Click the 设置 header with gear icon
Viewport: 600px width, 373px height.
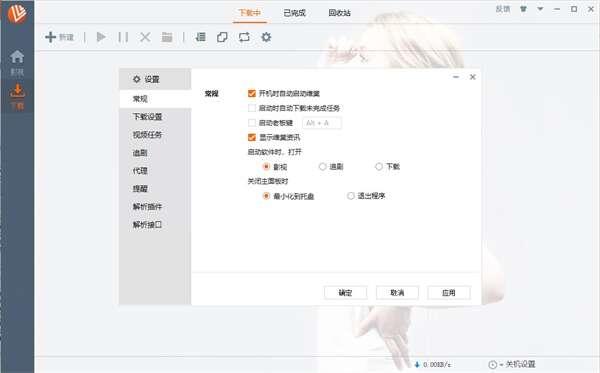tap(146, 79)
